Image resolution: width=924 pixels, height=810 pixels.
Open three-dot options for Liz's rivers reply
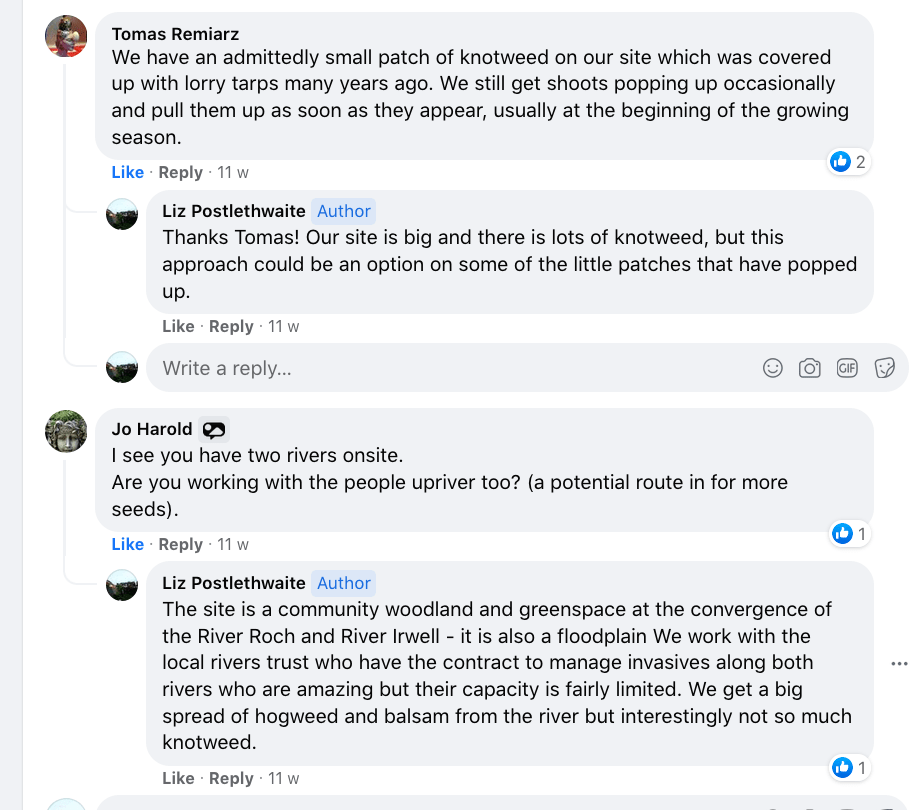click(899, 663)
